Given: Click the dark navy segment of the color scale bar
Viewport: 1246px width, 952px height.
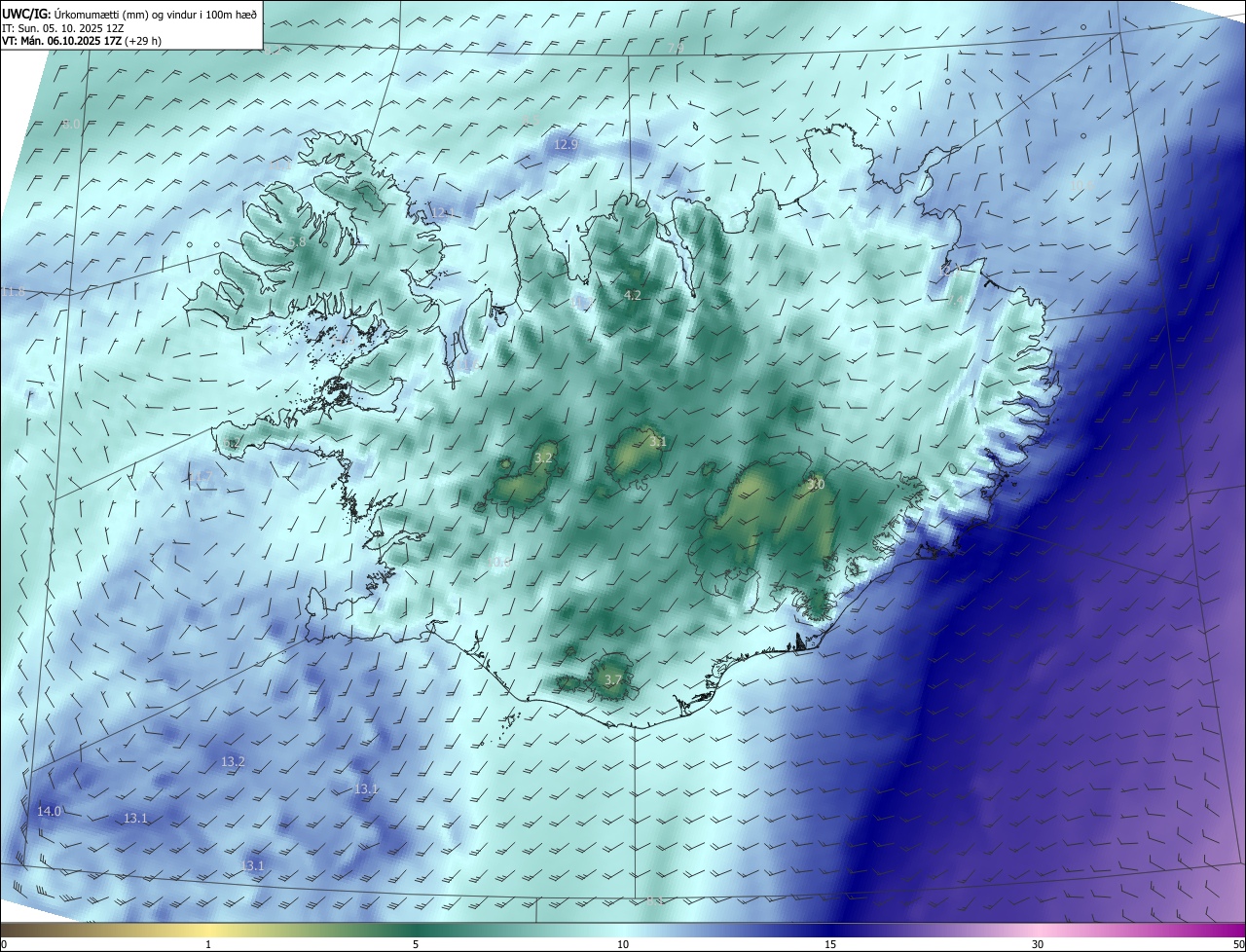Looking at the screenshot, I should click(830, 930).
